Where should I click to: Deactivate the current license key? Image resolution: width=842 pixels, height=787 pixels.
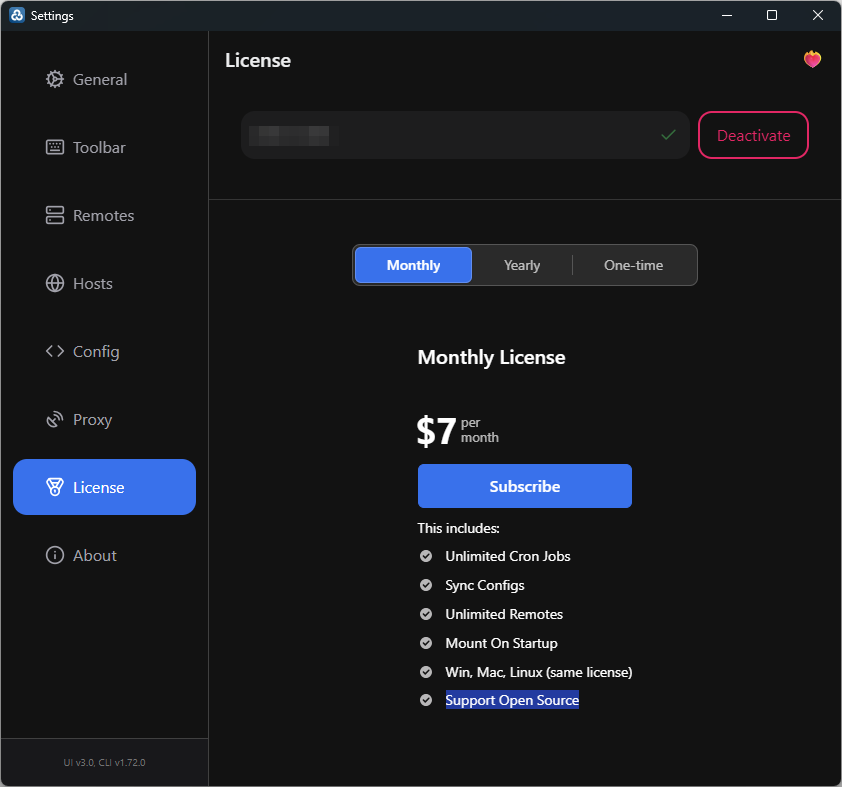click(753, 135)
